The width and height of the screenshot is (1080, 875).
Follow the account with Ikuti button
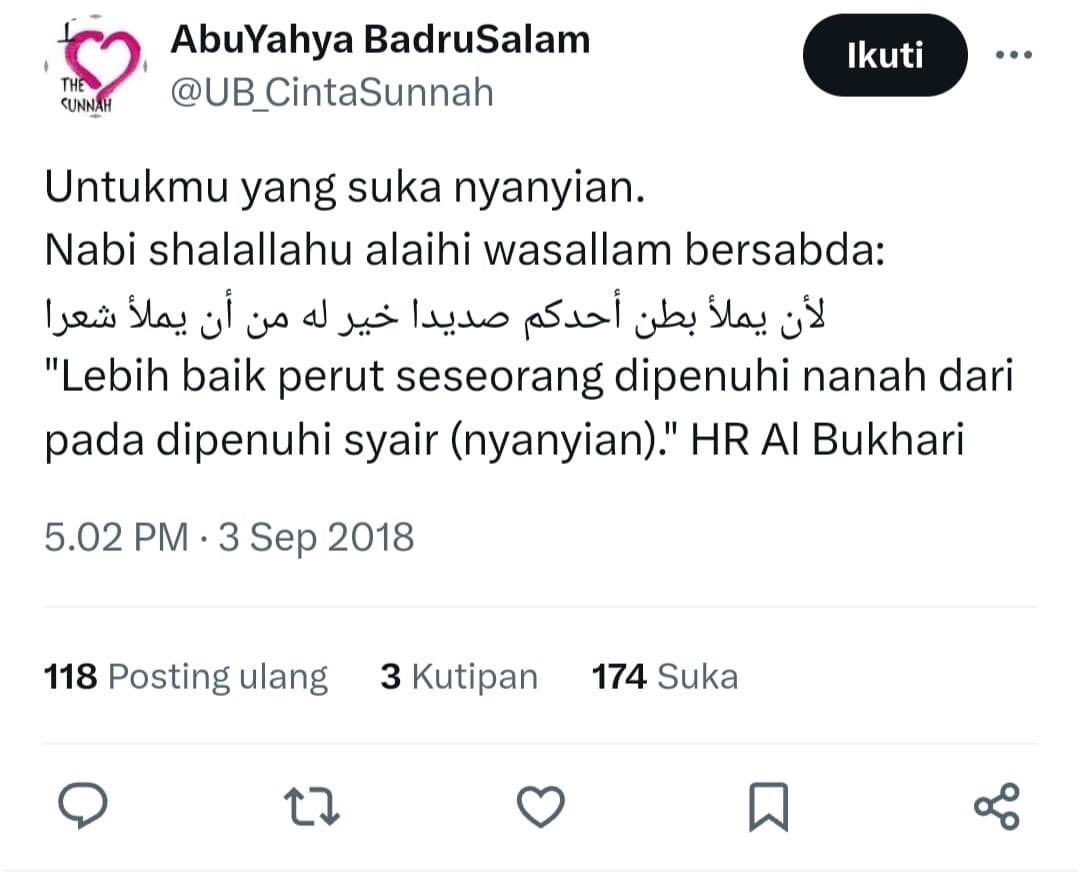885,55
